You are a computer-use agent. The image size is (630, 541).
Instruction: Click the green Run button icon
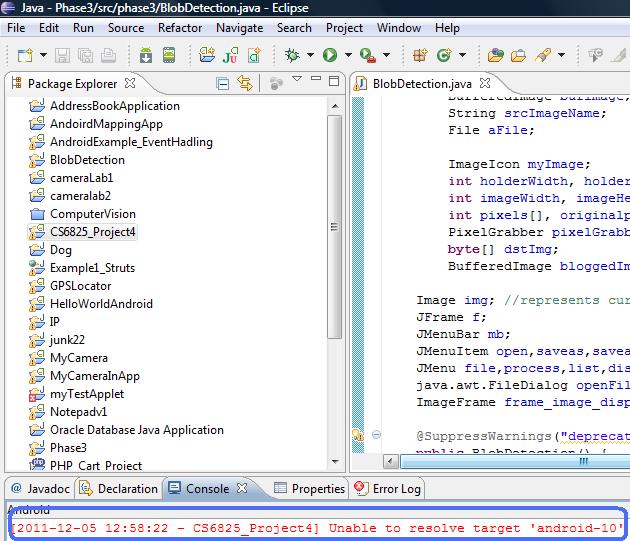click(330, 55)
